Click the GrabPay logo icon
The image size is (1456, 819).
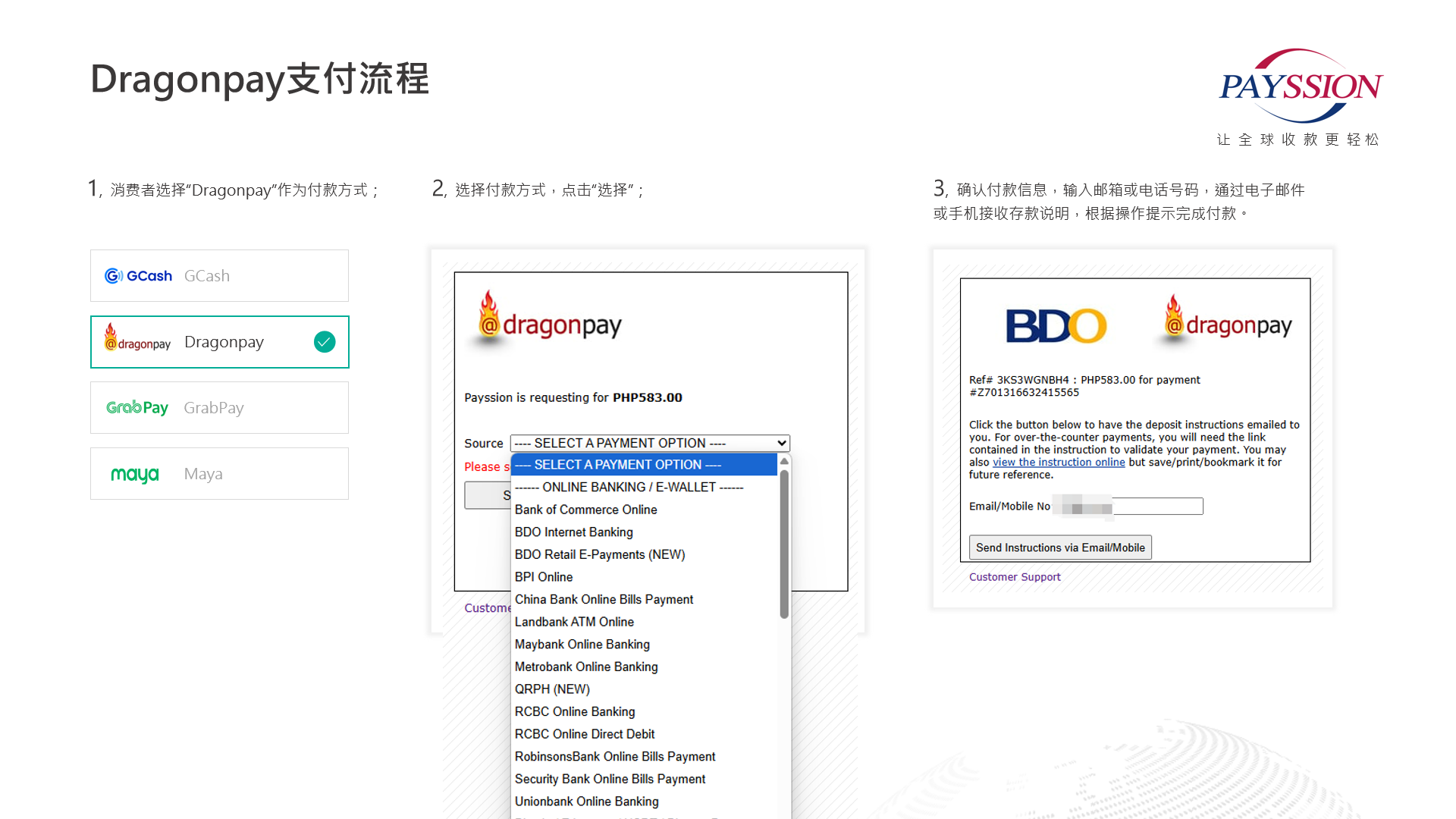click(137, 408)
